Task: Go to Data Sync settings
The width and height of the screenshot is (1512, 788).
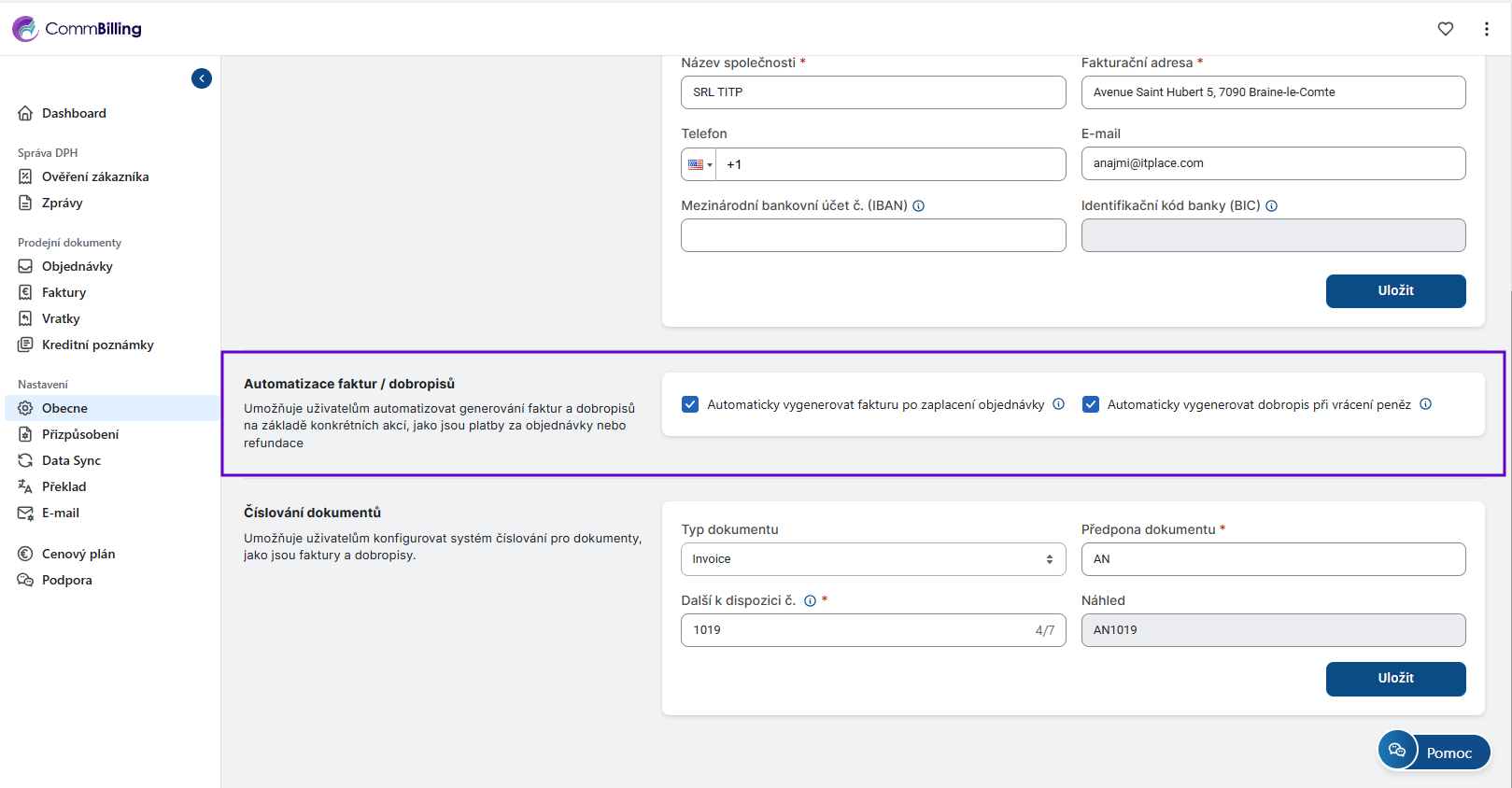Action: [x=71, y=460]
